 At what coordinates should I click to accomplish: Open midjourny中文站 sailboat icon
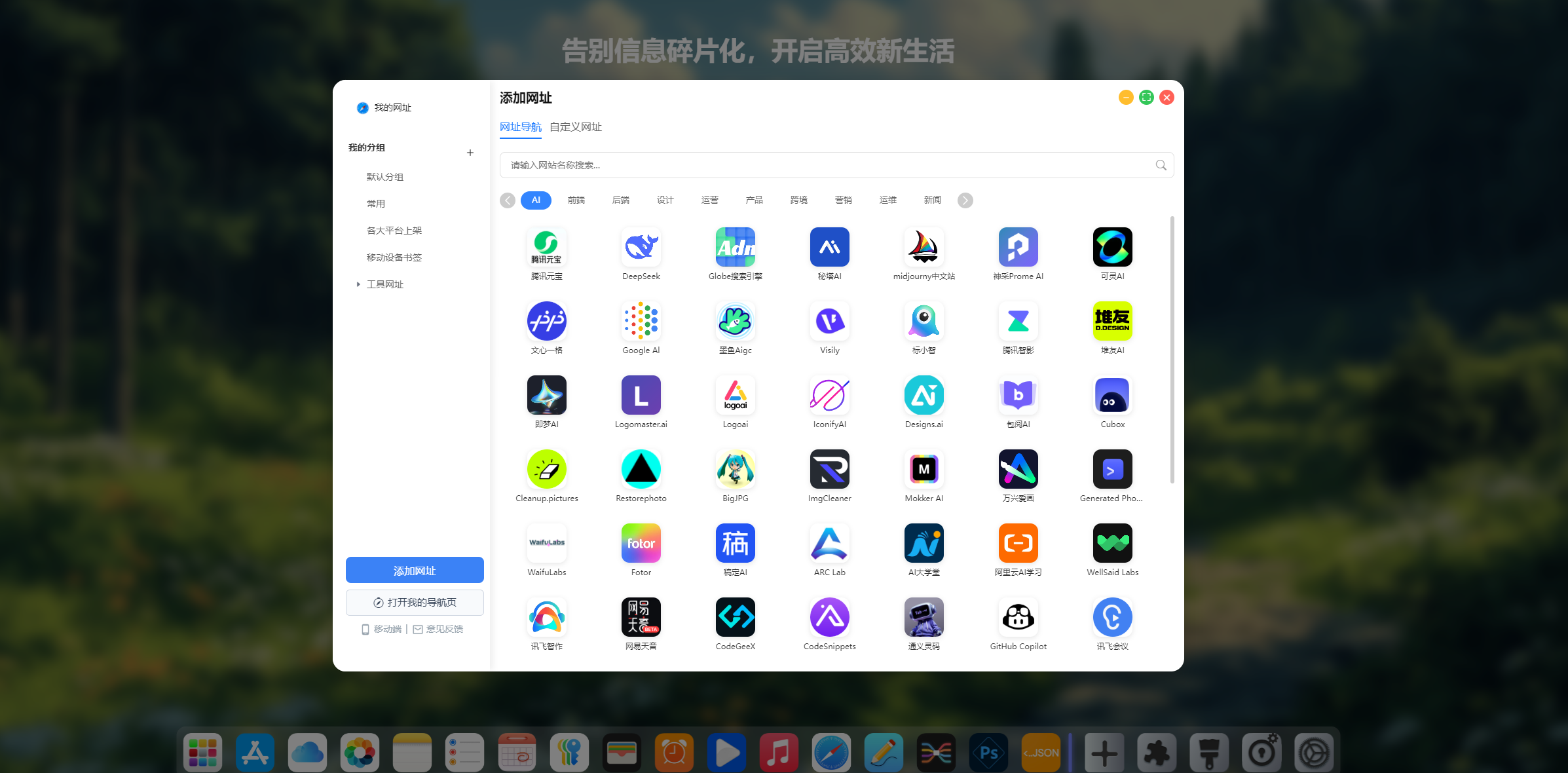point(924,247)
